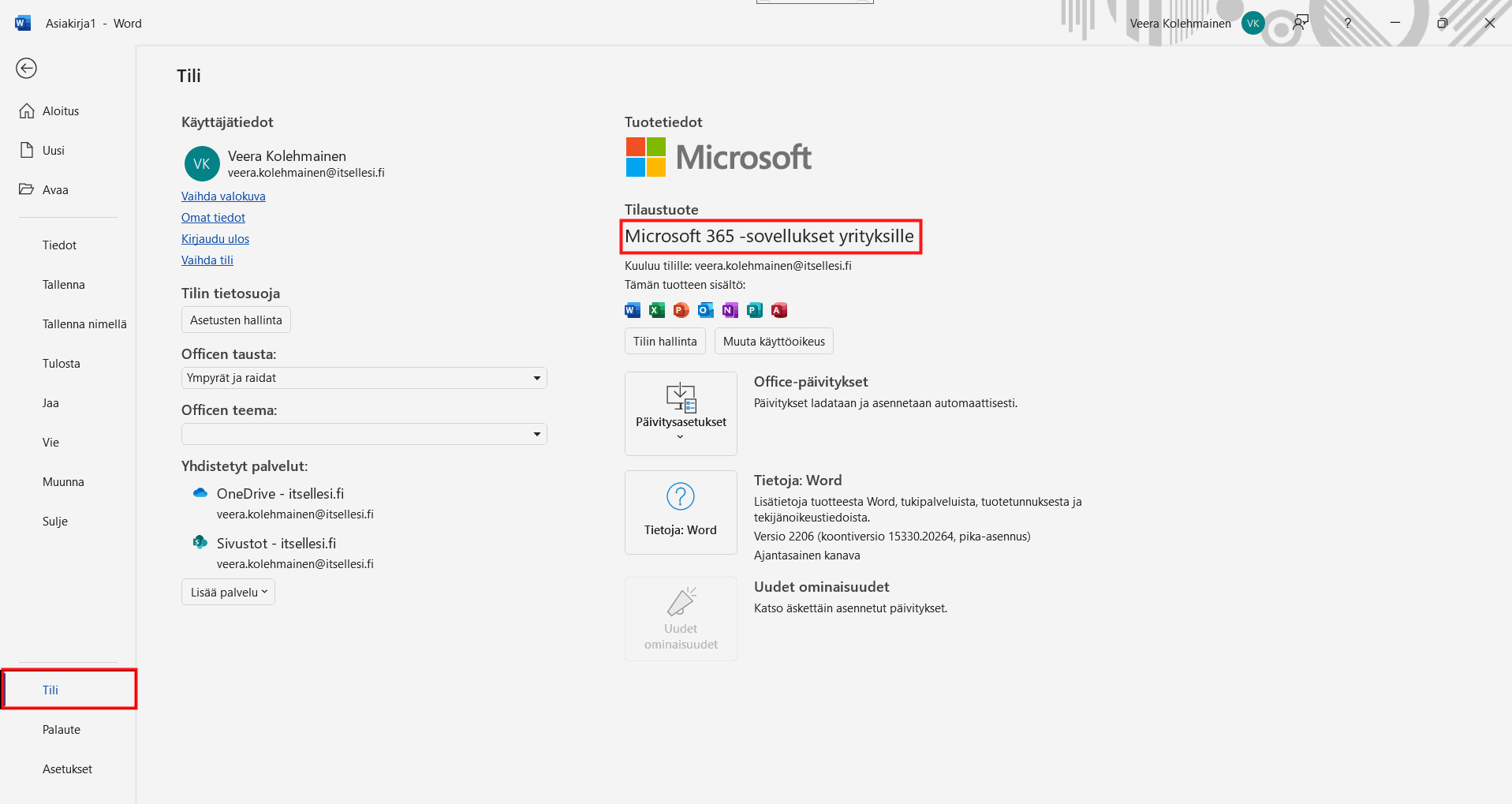Click the version text Versio 2206
The height and width of the screenshot is (804, 1512).
pos(892,537)
